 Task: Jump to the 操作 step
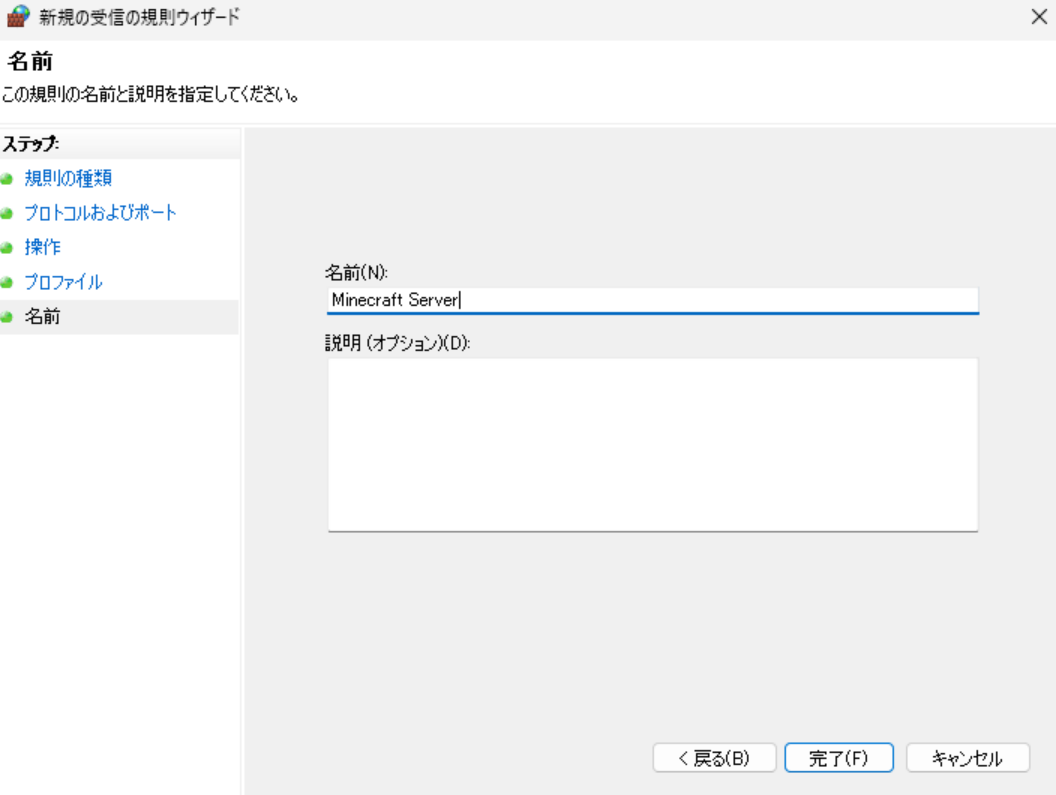pos(42,247)
